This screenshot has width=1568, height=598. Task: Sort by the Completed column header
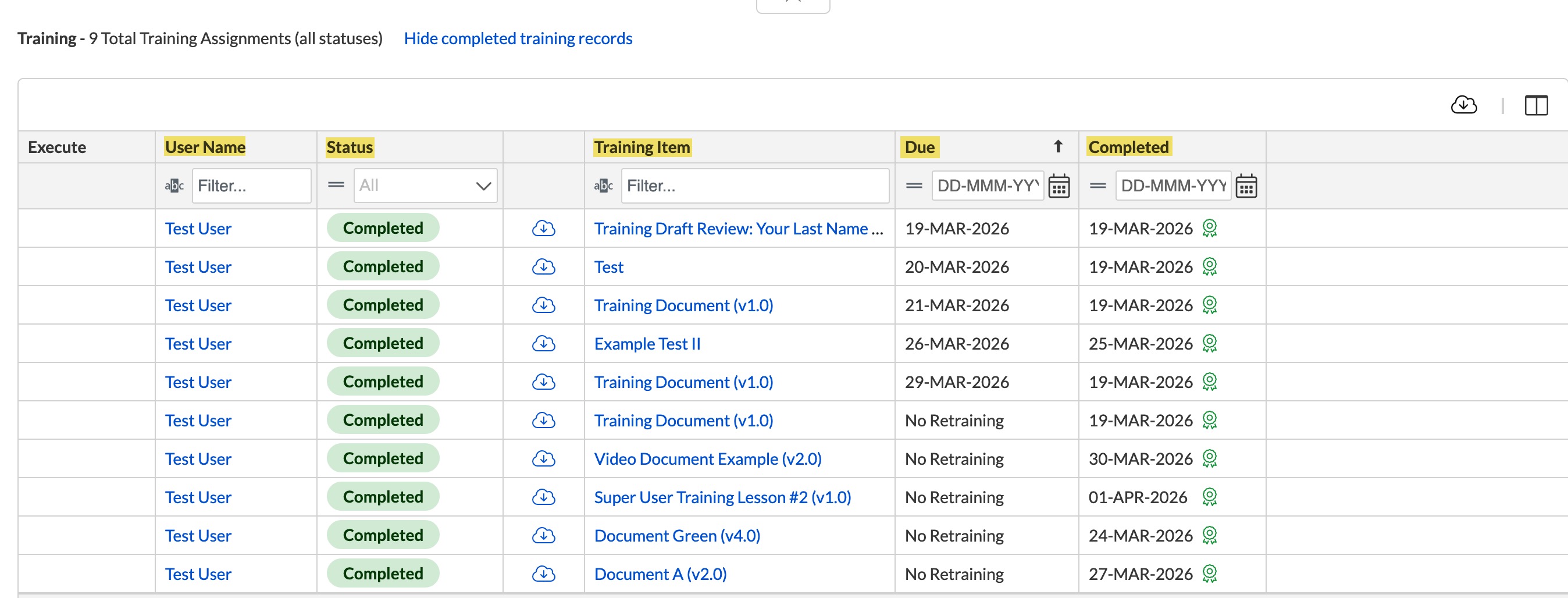point(1128,147)
